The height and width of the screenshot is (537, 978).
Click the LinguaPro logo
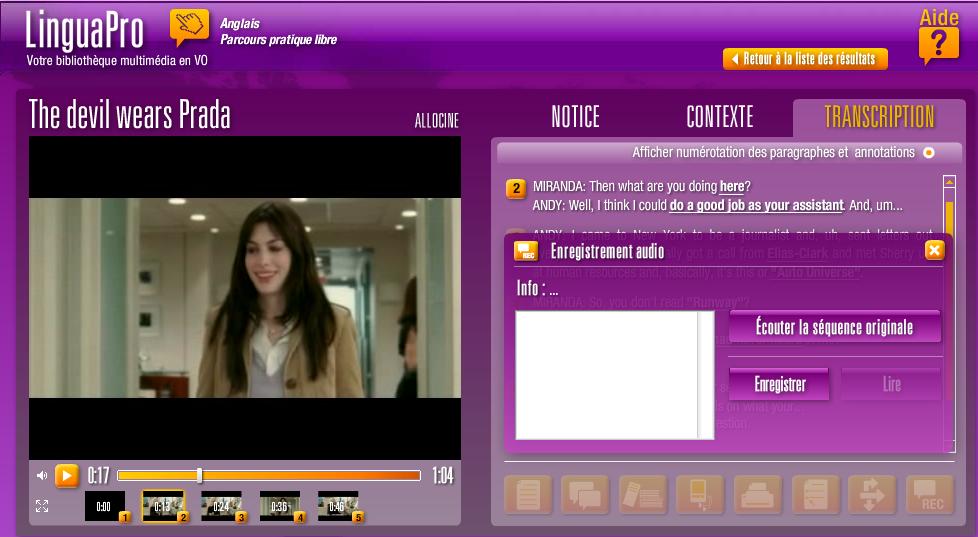point(84,30)
